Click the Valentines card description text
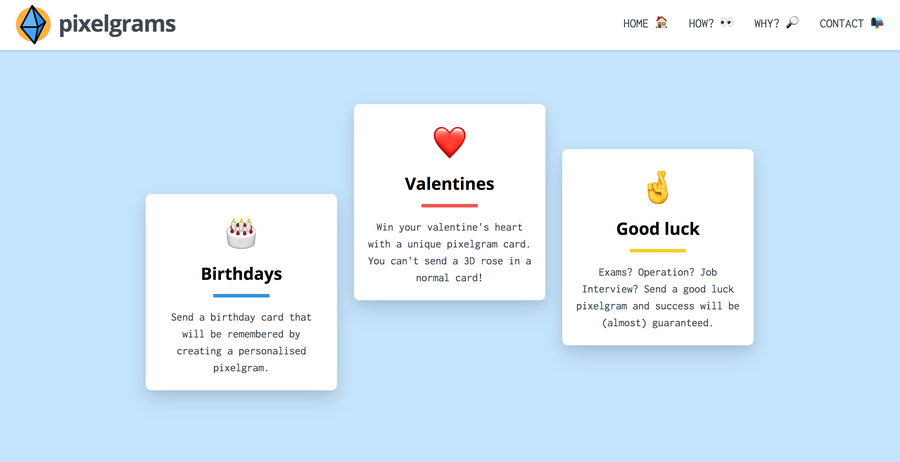The image size is (900, 462). click(449, 253)
